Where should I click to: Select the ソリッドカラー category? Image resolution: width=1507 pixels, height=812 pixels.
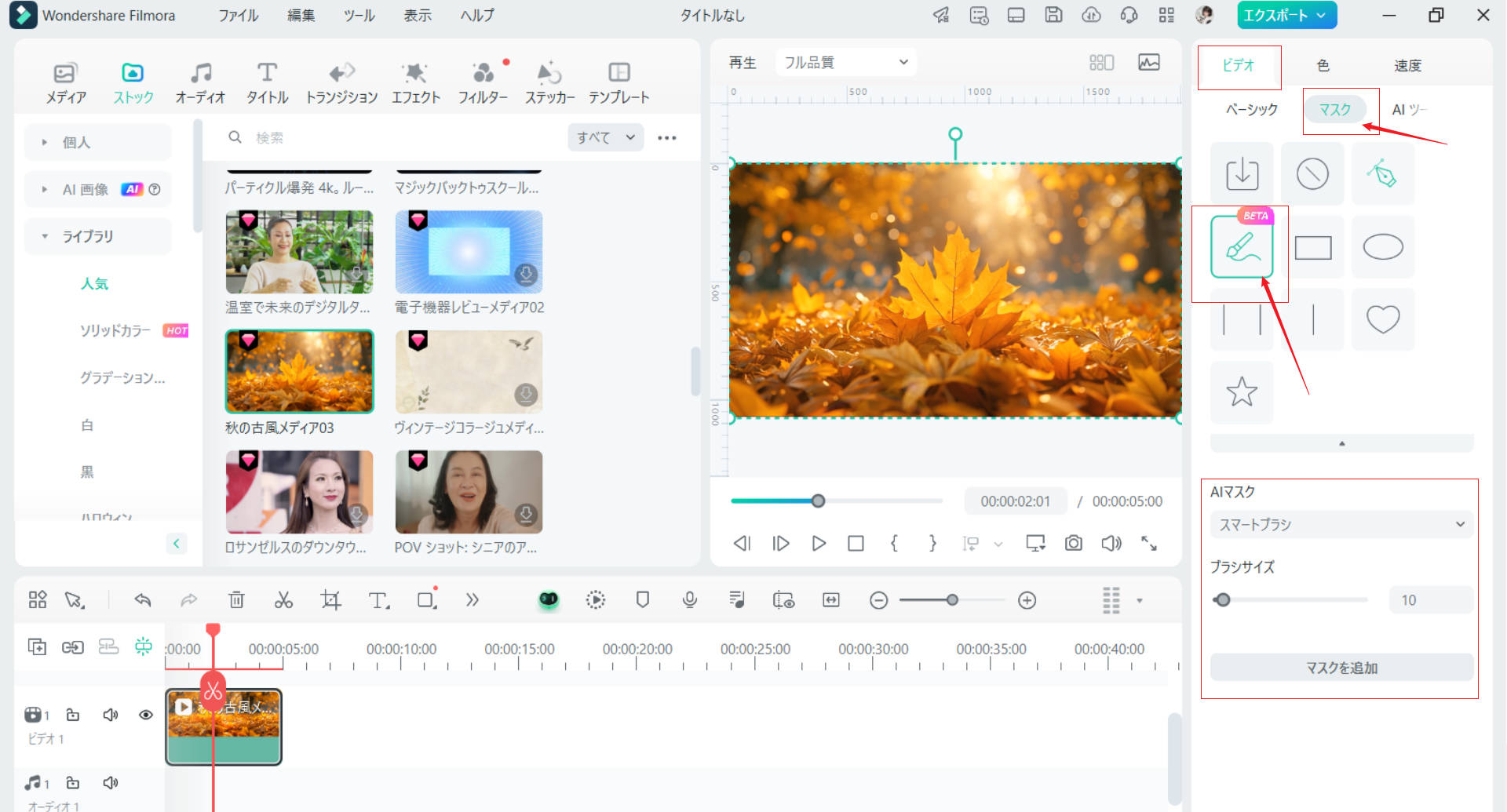point(115,330)
